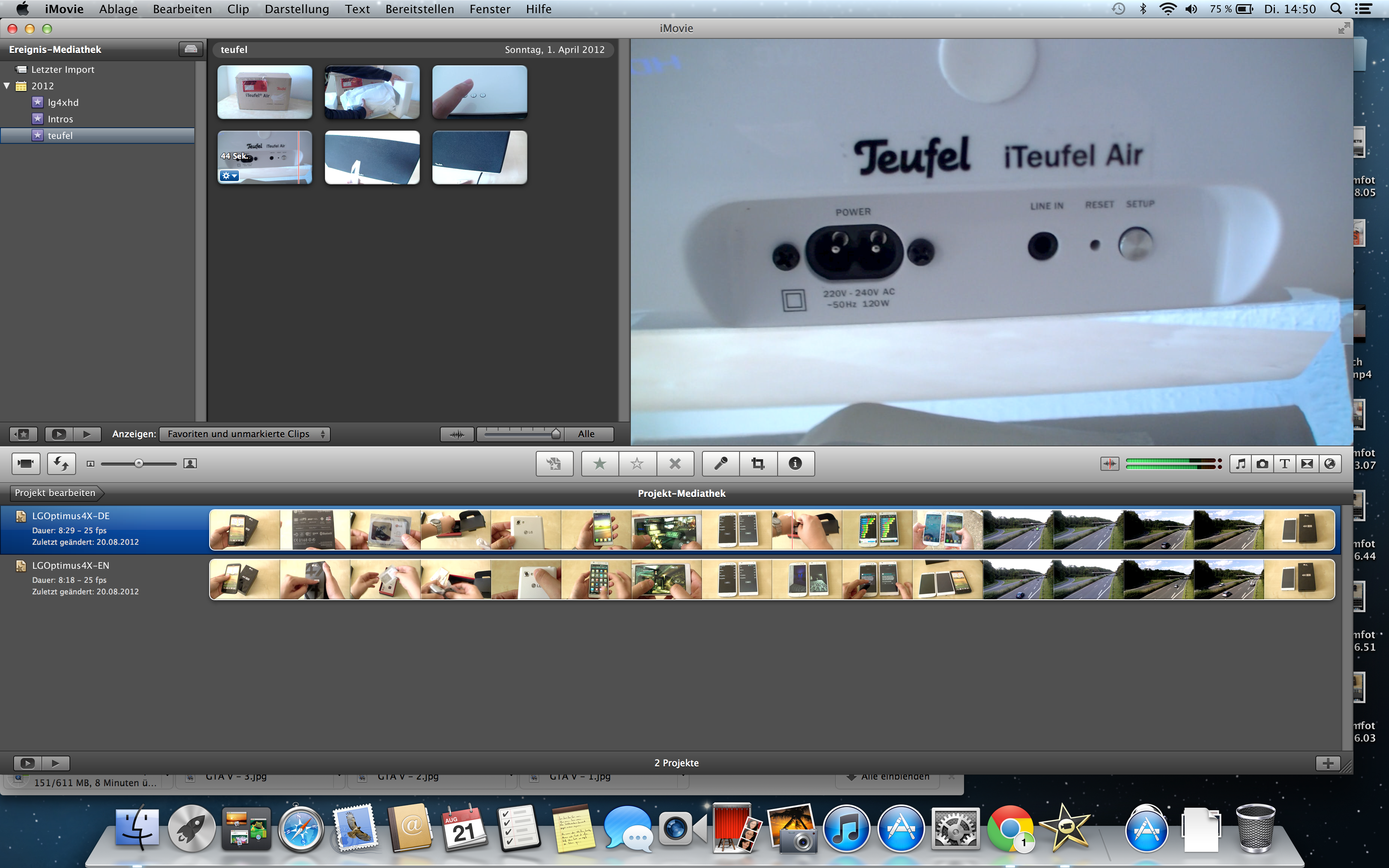Select unboxing clip with white wrapping
Screen dimensions: 1389x868
pyautogui.click(x=372, y=92)
